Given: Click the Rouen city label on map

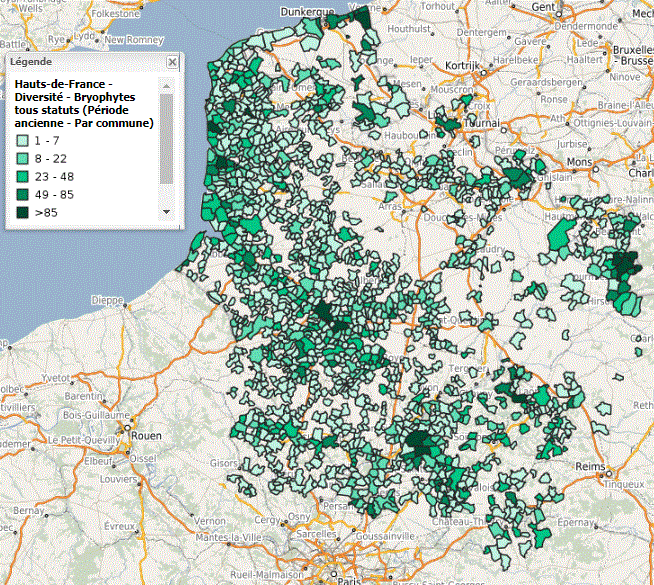Looking at the screenshot, I should pos(145,434).
